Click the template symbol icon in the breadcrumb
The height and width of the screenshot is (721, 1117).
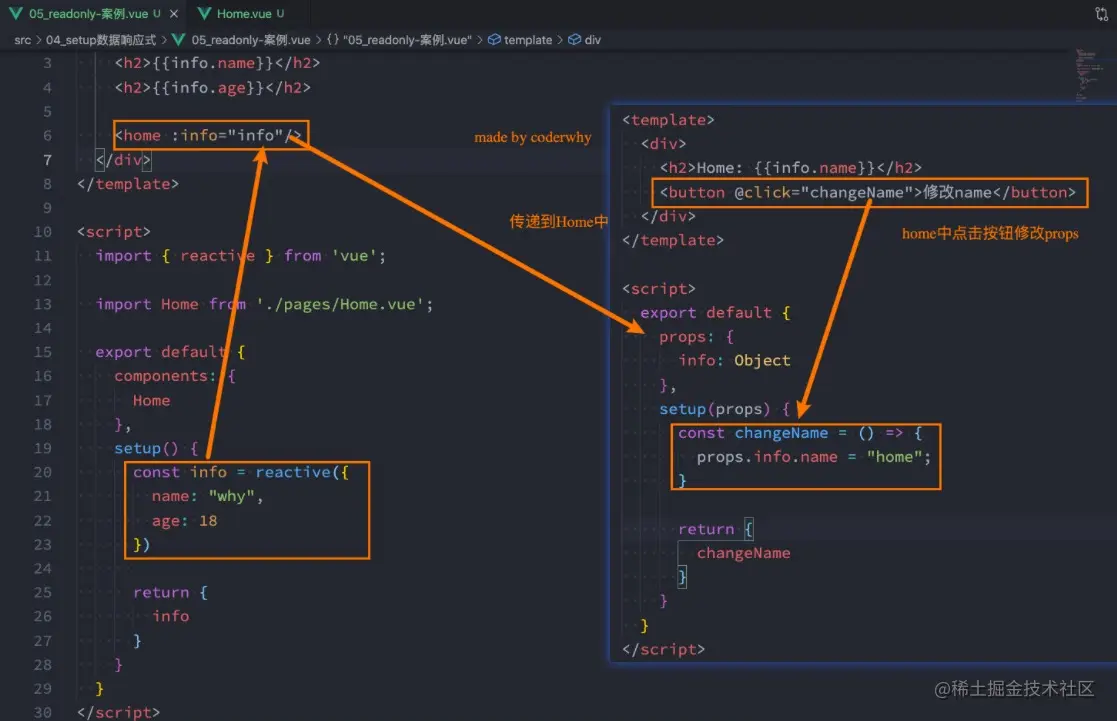(x=493, y=40)
